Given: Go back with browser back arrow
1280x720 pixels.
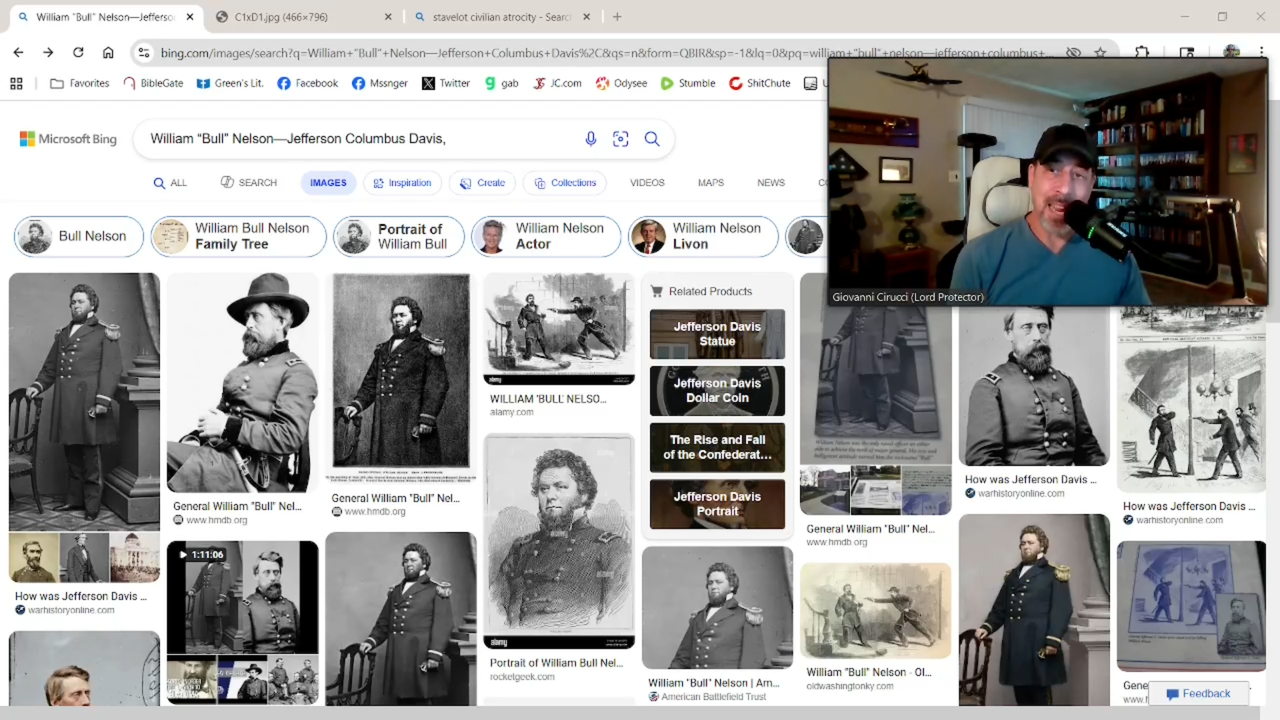Looking at the screenshot, I should pos(18,52).
